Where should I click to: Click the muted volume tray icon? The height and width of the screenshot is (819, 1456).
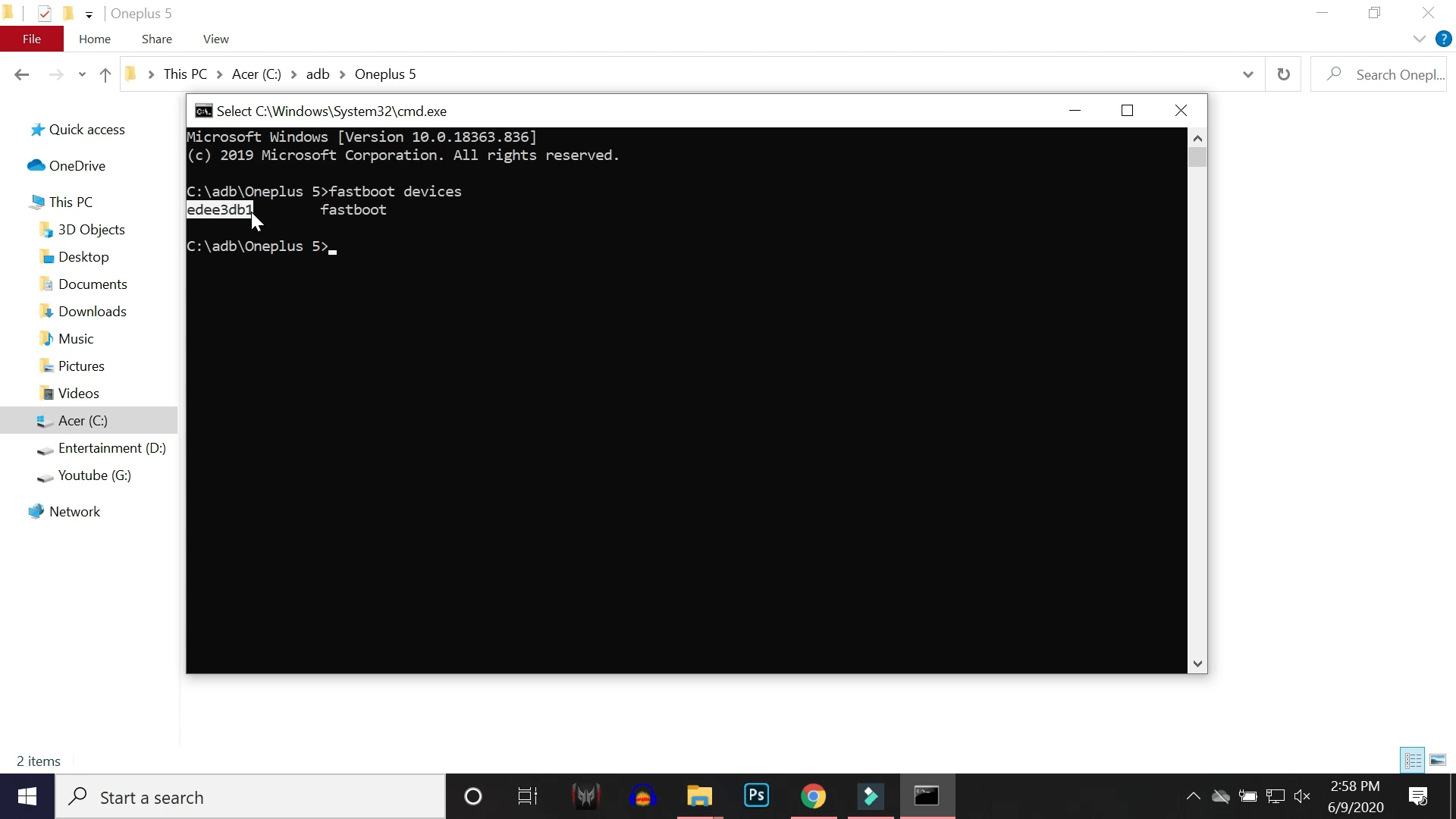pos(1302,796)
